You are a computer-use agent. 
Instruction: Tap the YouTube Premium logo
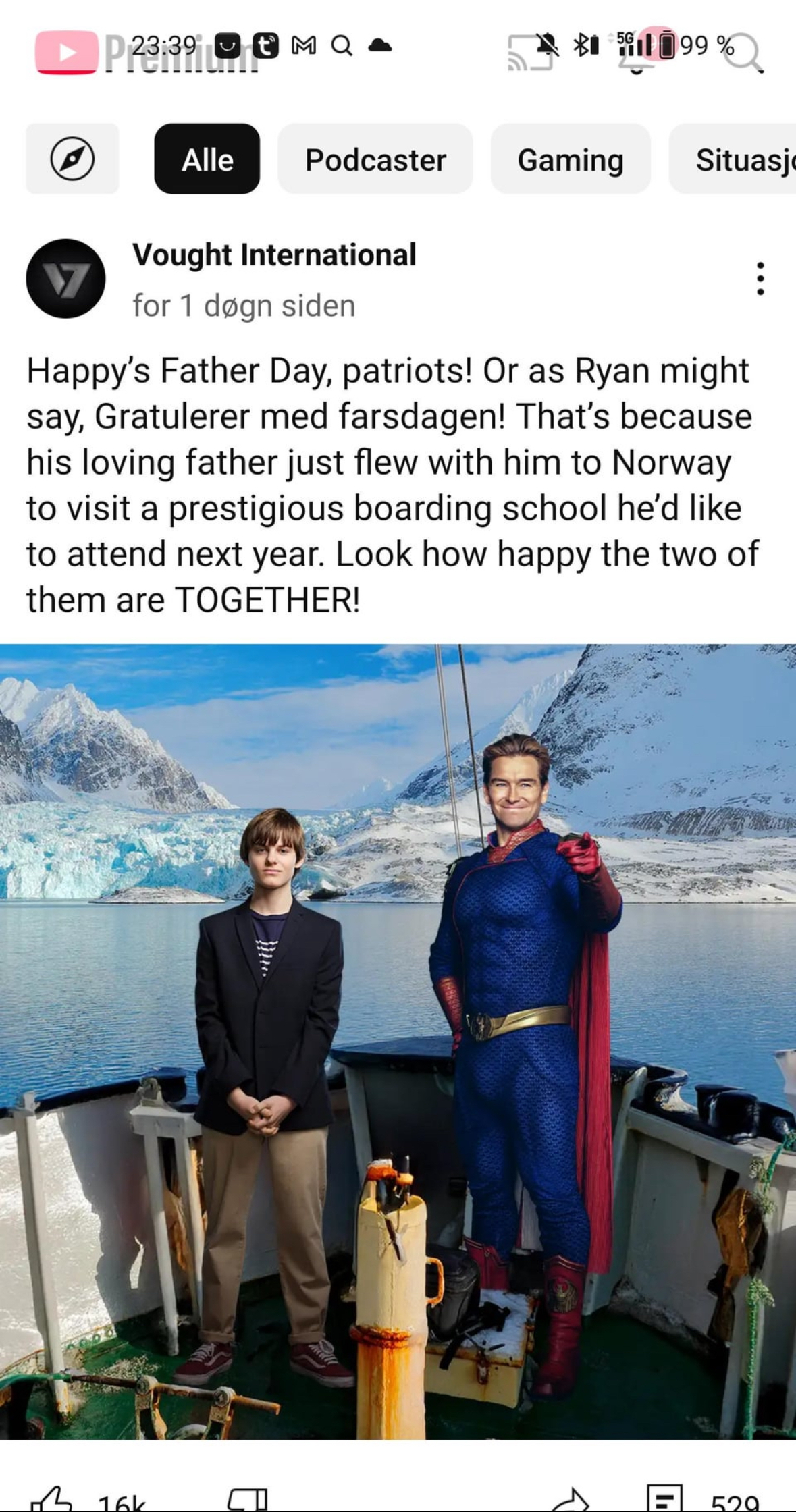tap(145, 52)
